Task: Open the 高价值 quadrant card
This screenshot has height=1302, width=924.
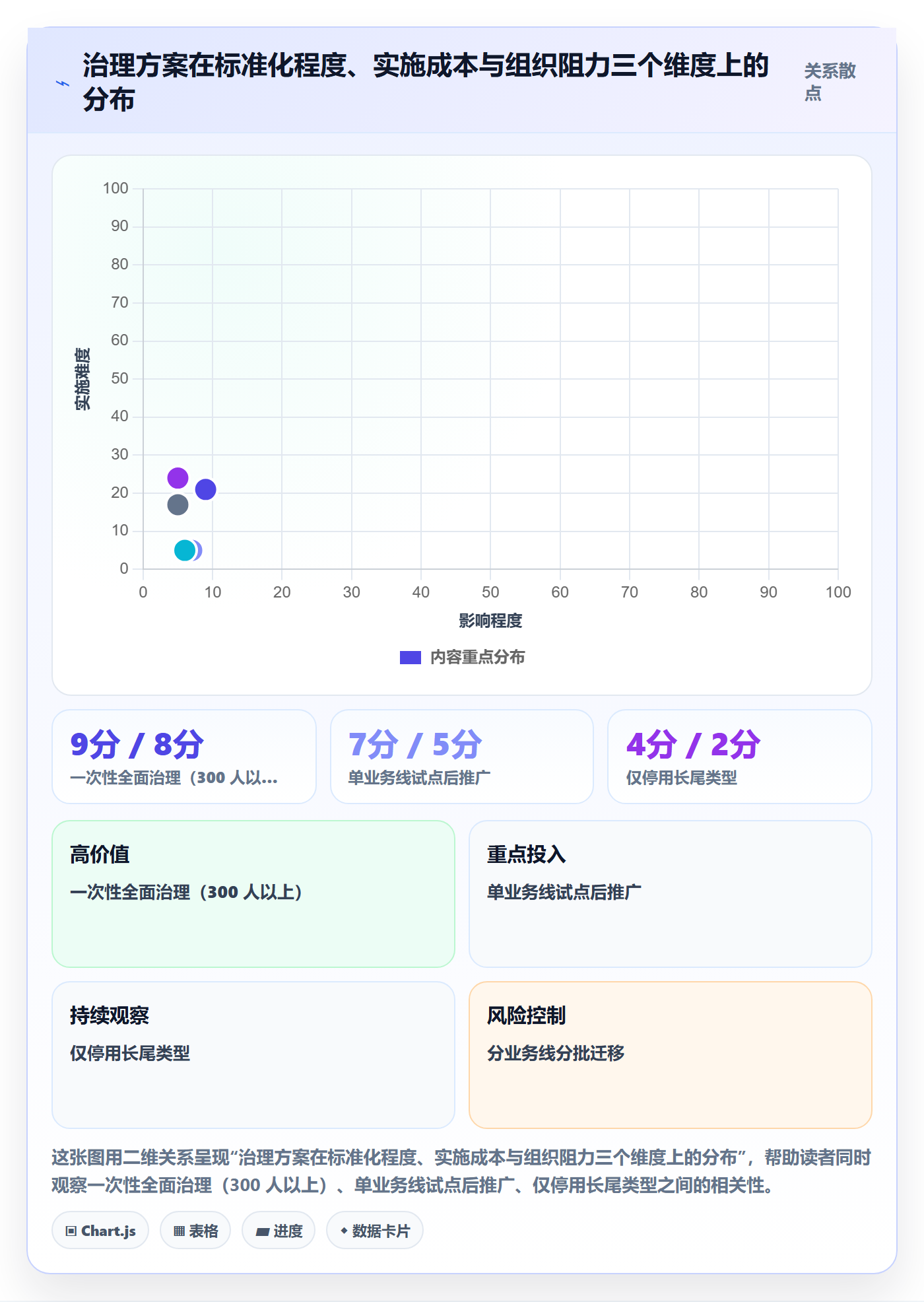Action: (253, 894)
